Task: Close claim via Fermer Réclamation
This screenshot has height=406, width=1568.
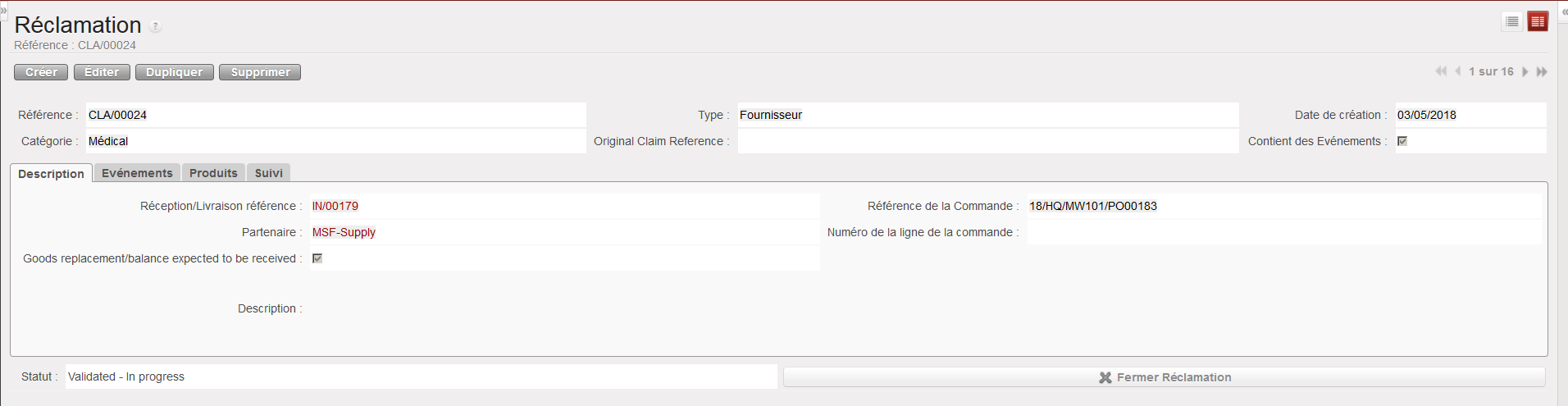Action: (x=1165, y=377)
